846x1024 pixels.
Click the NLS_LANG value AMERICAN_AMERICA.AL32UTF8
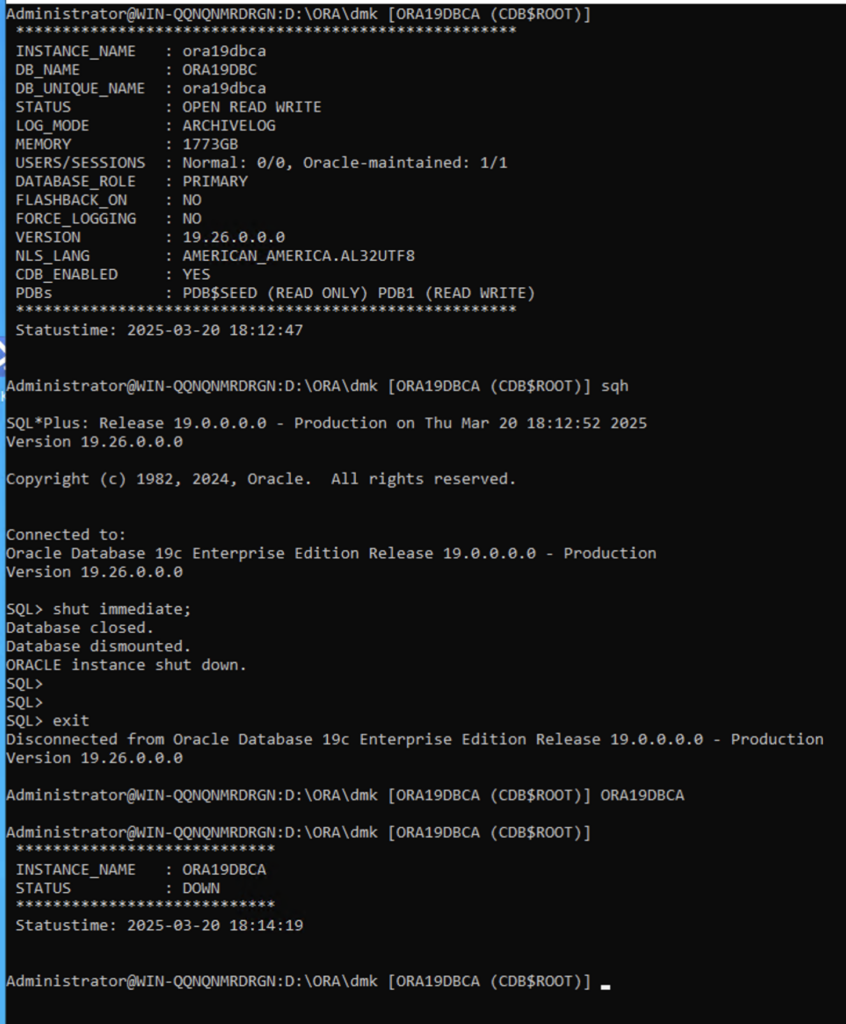[299, 256]
